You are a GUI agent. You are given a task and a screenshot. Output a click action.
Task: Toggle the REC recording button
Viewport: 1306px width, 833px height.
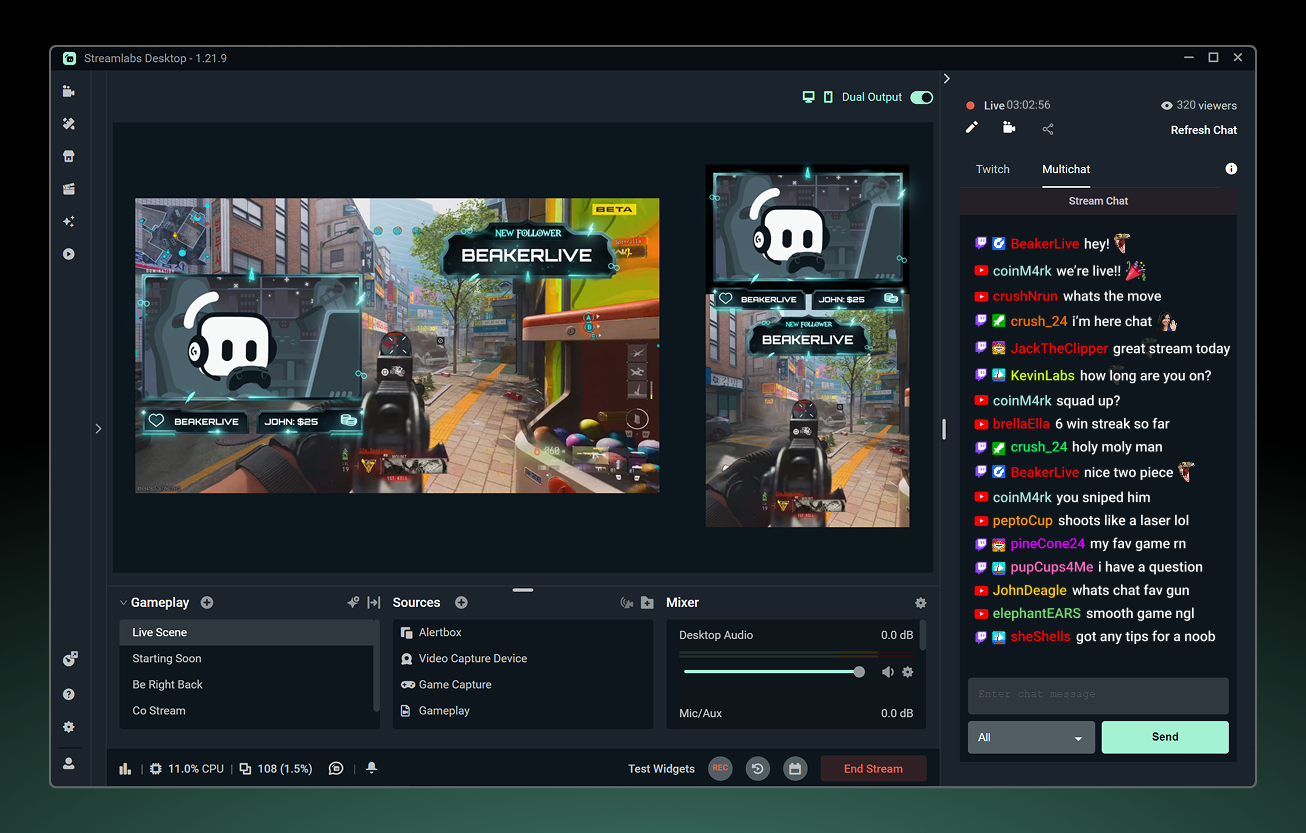[720, 768]
